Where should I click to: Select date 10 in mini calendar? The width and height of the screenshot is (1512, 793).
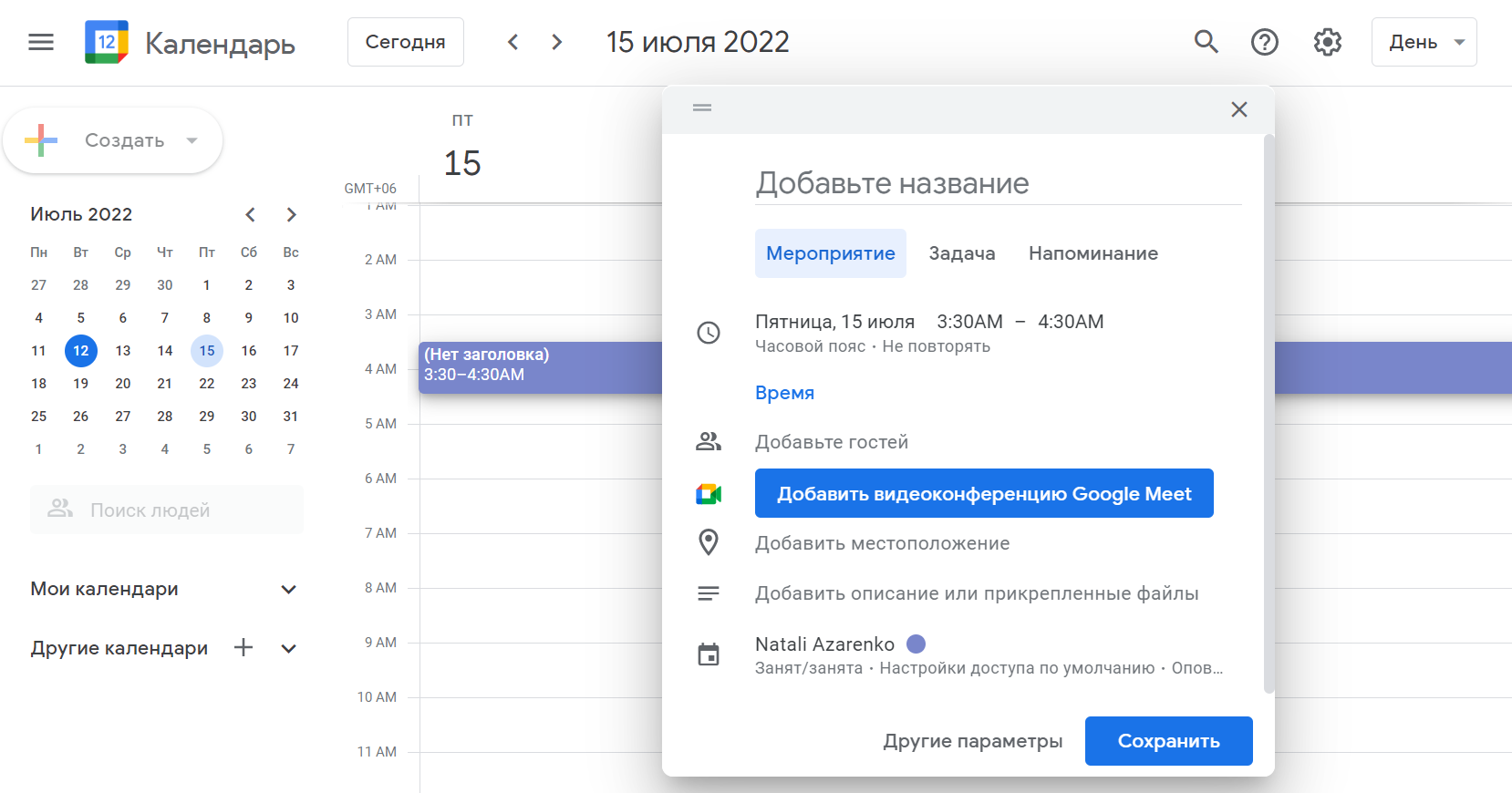(x=291, y=318)
